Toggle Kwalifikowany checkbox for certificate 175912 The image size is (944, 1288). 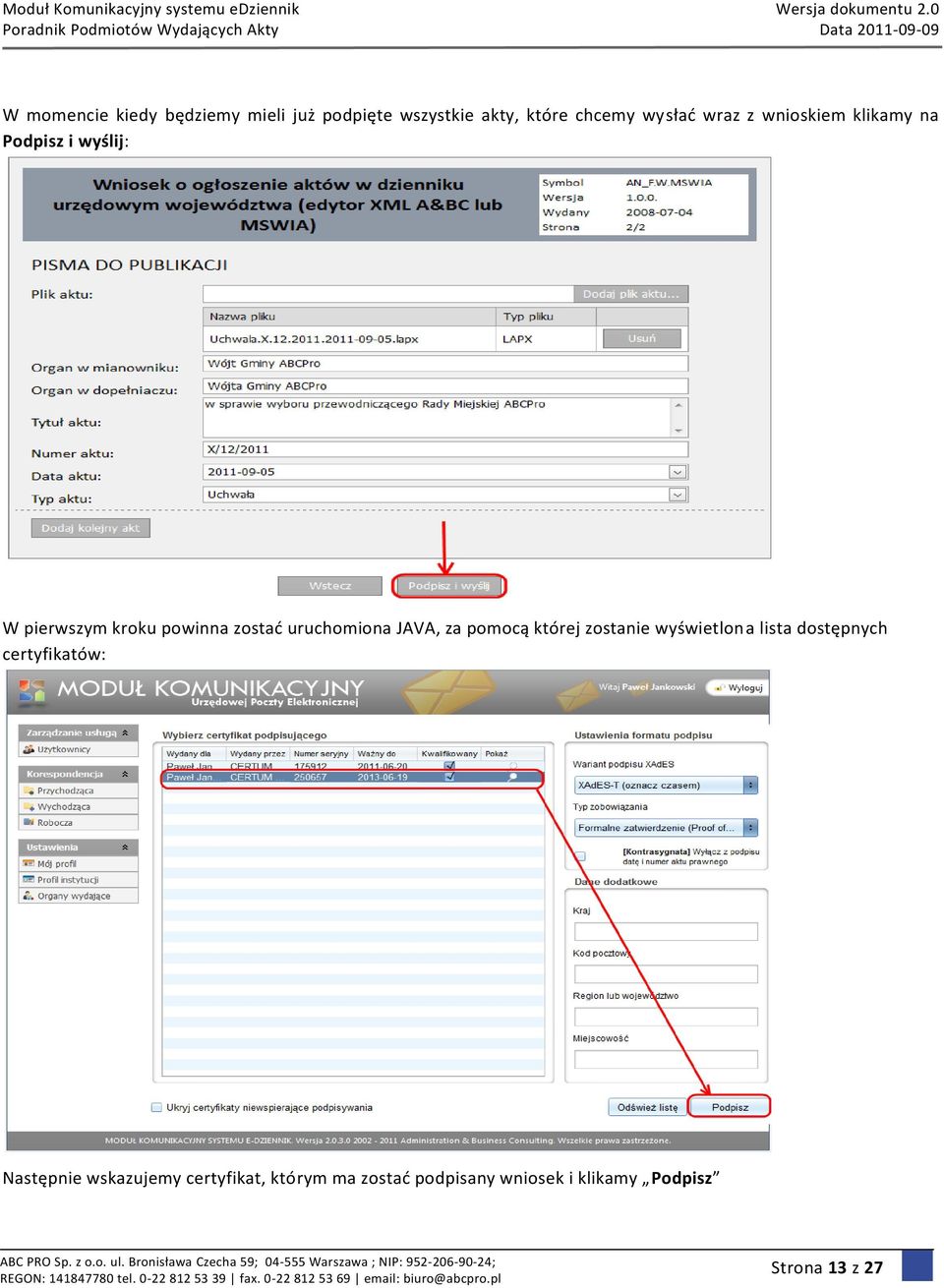(449, 766)
